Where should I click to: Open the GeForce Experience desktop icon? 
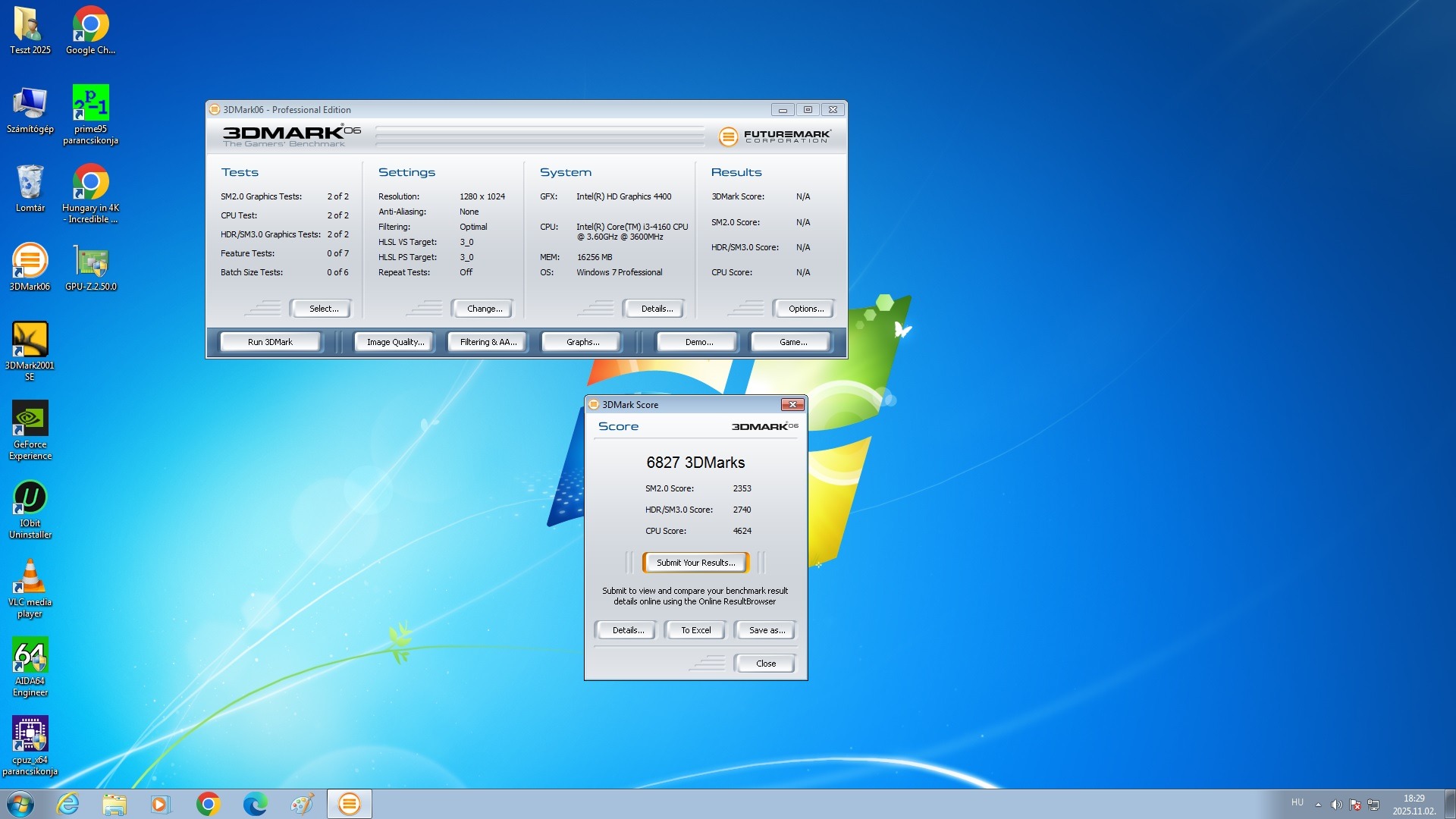tap(30, 419)
